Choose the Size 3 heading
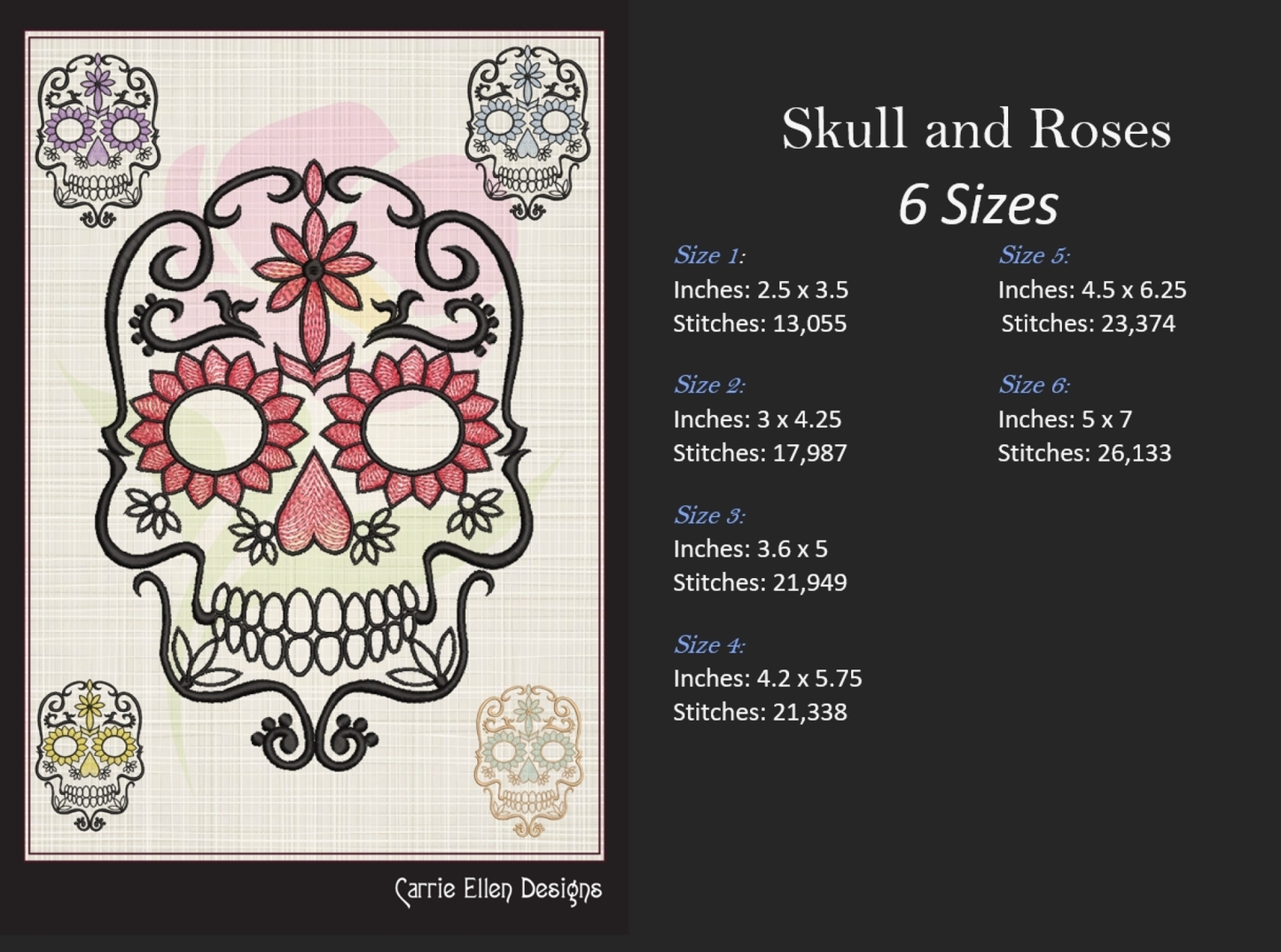This screenshot has width=1281, height=952. point(709,515)
